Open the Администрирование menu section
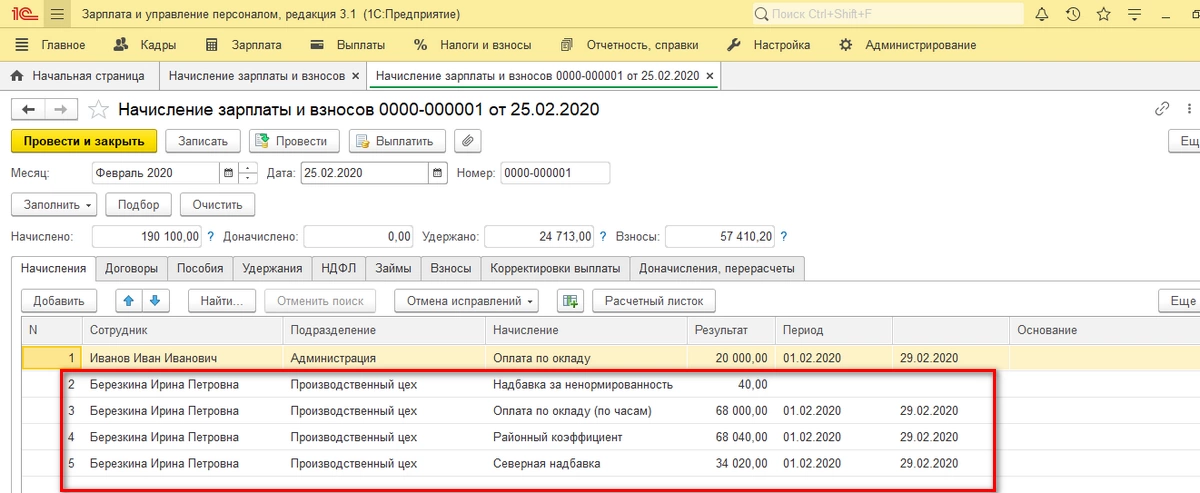The width and height of the screenshot is (1200, 493). pos(907,45)
